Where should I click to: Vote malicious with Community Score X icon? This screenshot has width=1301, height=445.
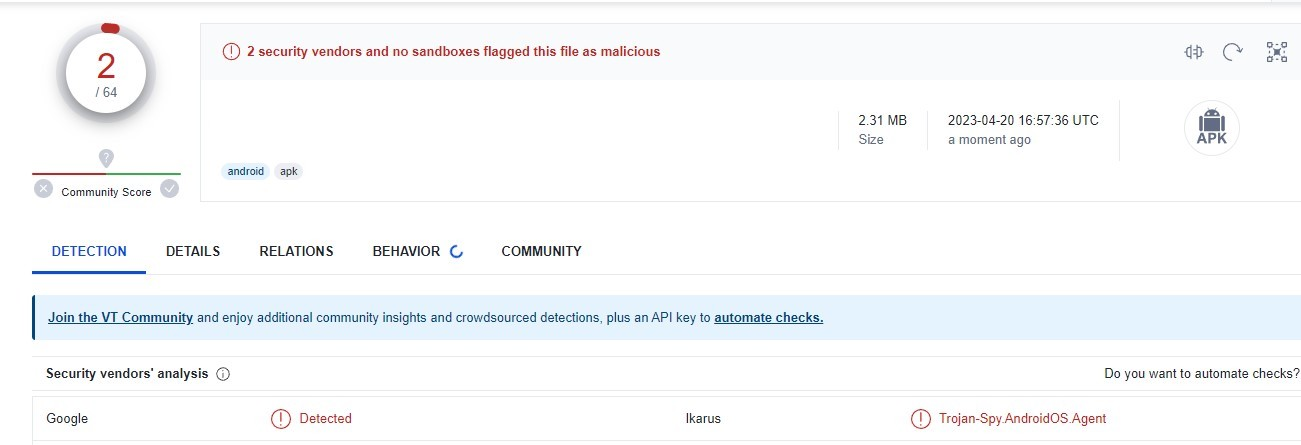point(43,189)
